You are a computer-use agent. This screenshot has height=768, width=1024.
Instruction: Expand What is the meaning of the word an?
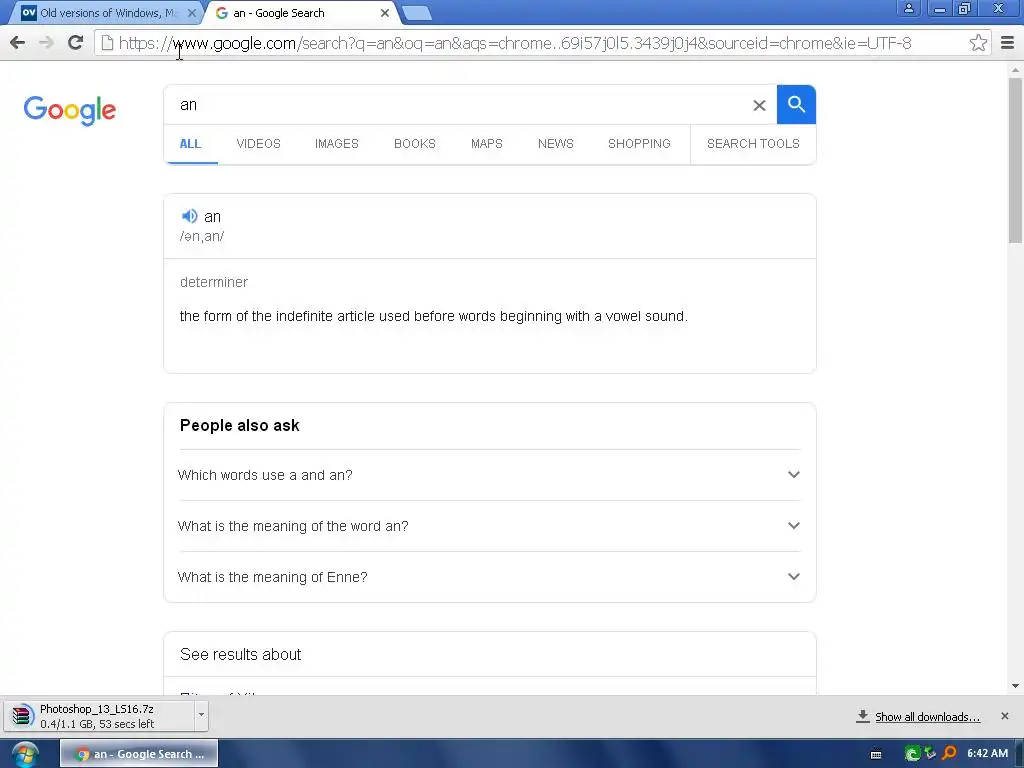coord(489,526)
